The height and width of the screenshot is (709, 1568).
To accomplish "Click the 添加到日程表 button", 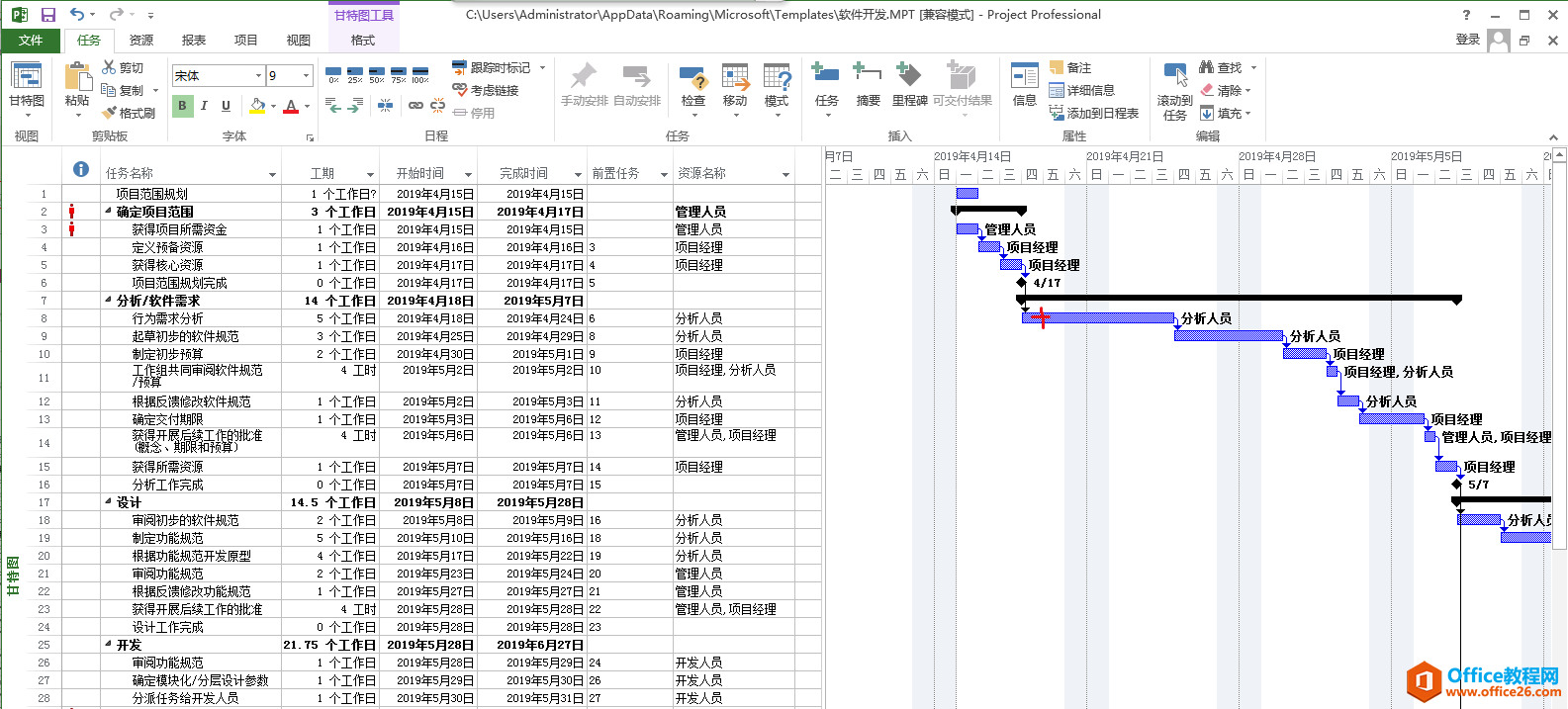I will coord(1093,113).
